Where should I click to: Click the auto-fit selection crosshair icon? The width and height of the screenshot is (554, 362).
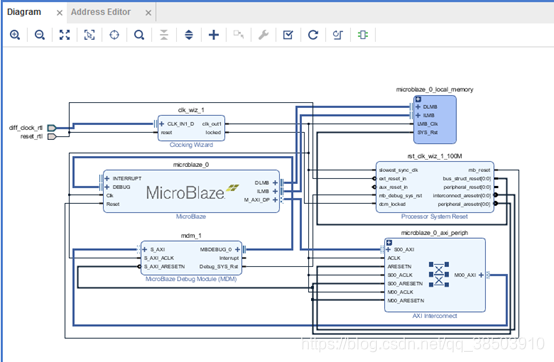pos(114,35)
